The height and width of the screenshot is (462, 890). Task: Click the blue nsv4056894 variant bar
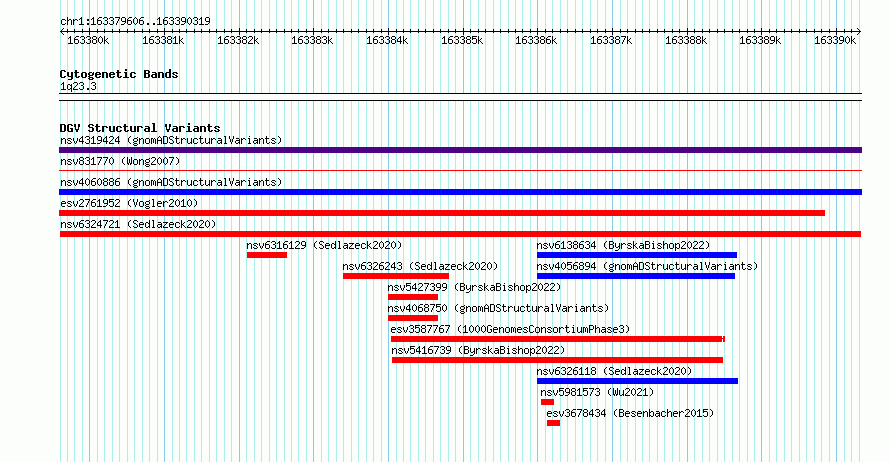pos(636,276)
